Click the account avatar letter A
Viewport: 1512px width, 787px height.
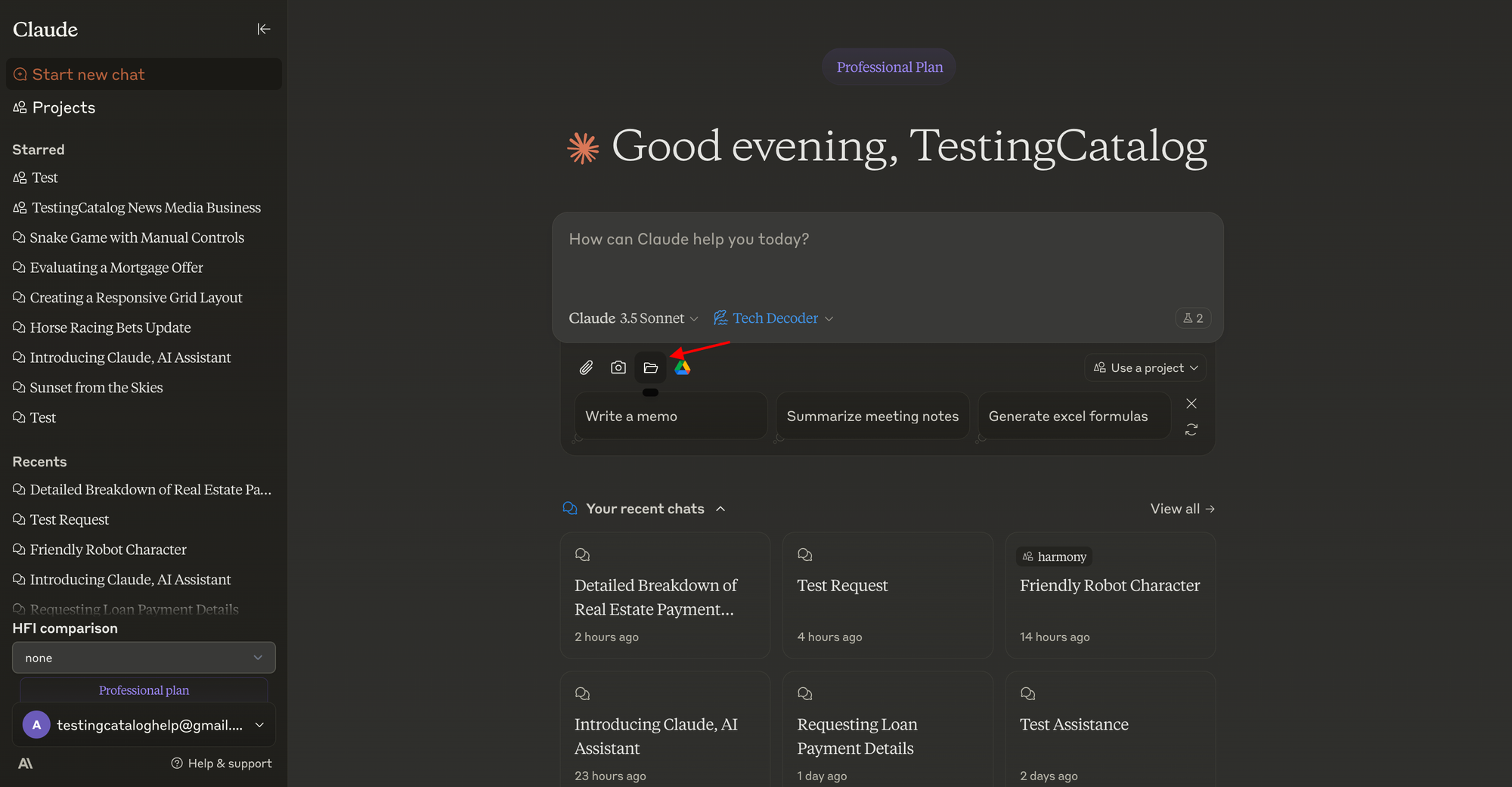(x=36, y=724)
